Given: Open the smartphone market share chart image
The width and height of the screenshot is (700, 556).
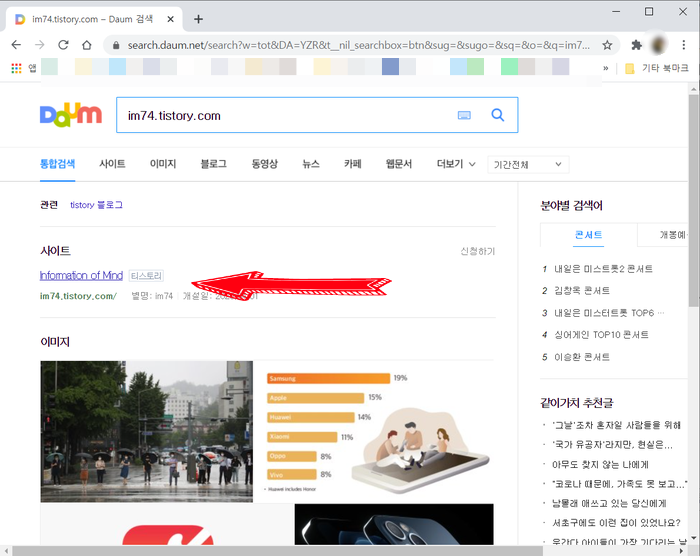Looking at the screenshot, I should [374, 431].
